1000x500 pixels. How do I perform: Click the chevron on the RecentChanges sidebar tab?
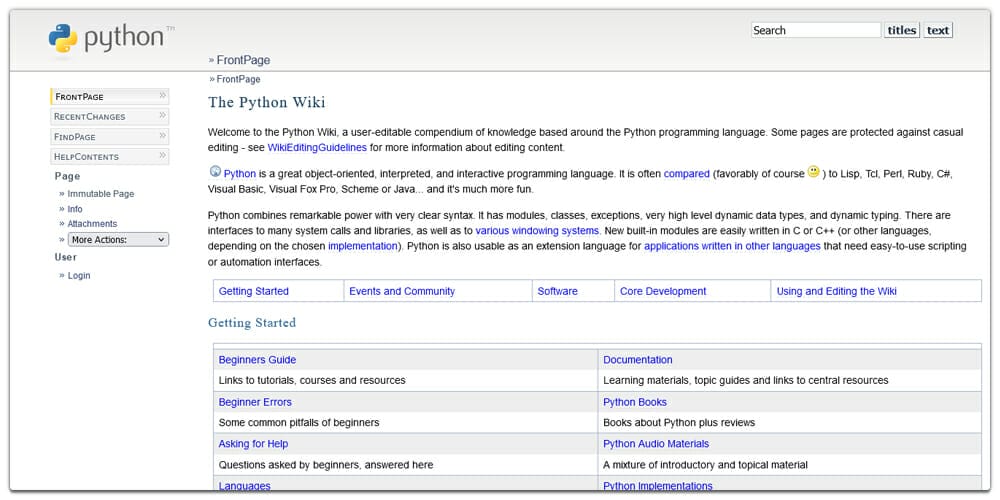point(163,115)
